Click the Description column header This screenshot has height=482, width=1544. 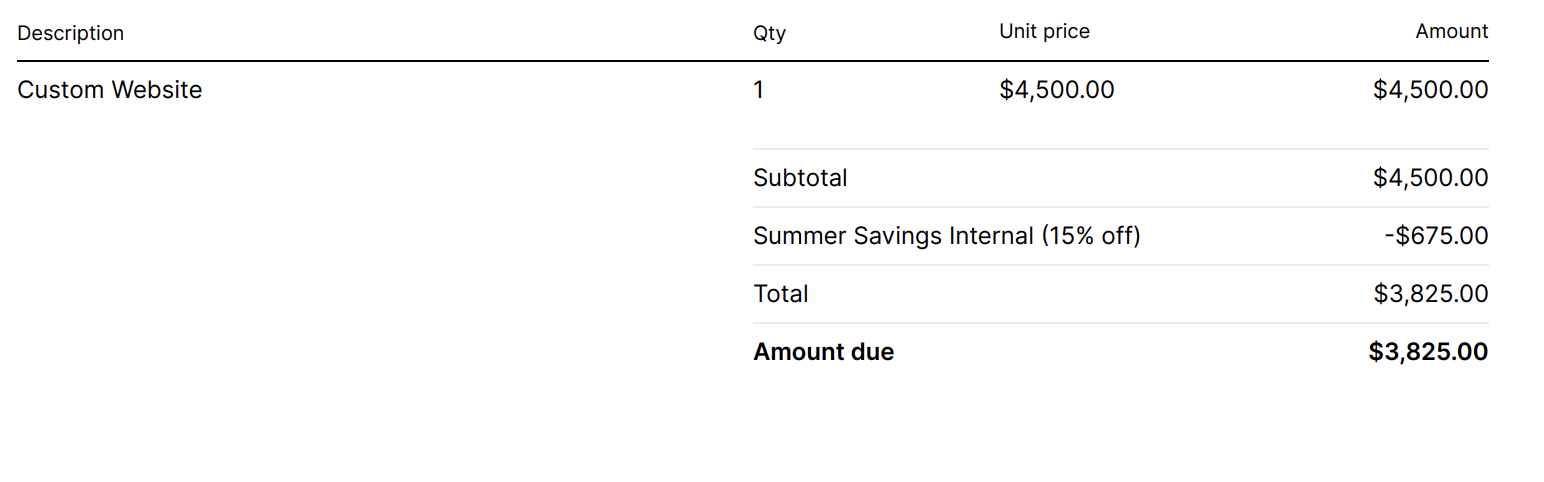70,33
